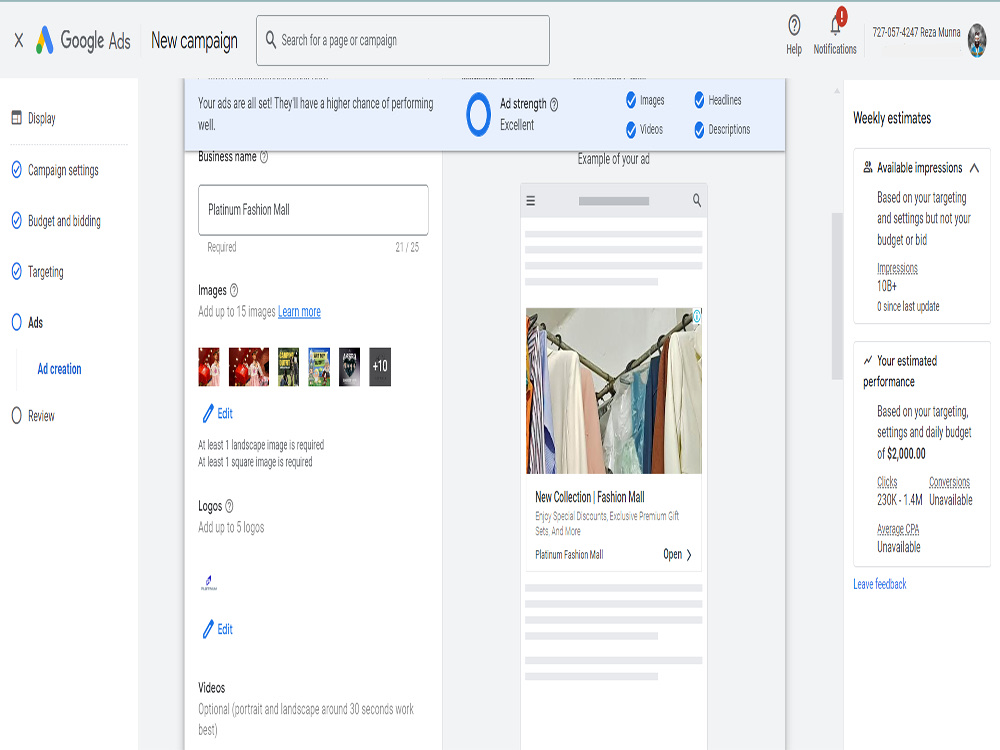Click the account profile avatar
The image size is (1000, 750).
tap(976, 40)
